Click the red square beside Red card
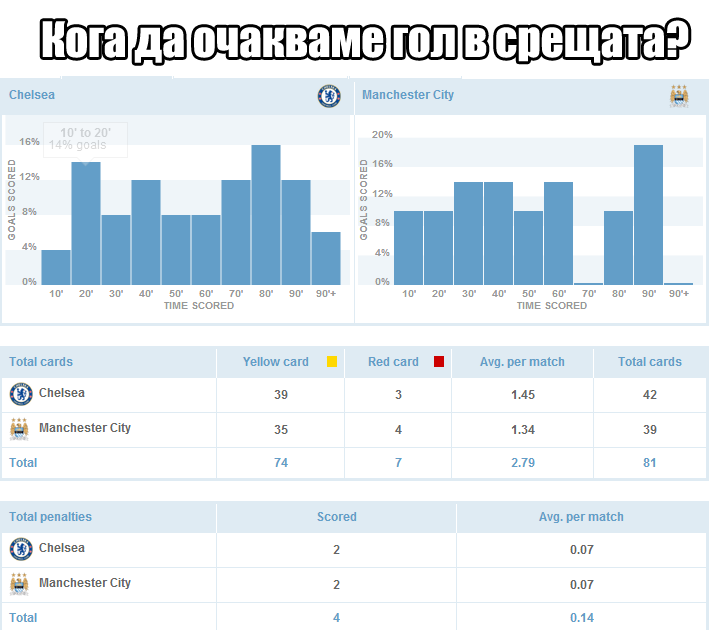Image resolution: width=709 pixels, height=630 pixels. tap(439, 361)
